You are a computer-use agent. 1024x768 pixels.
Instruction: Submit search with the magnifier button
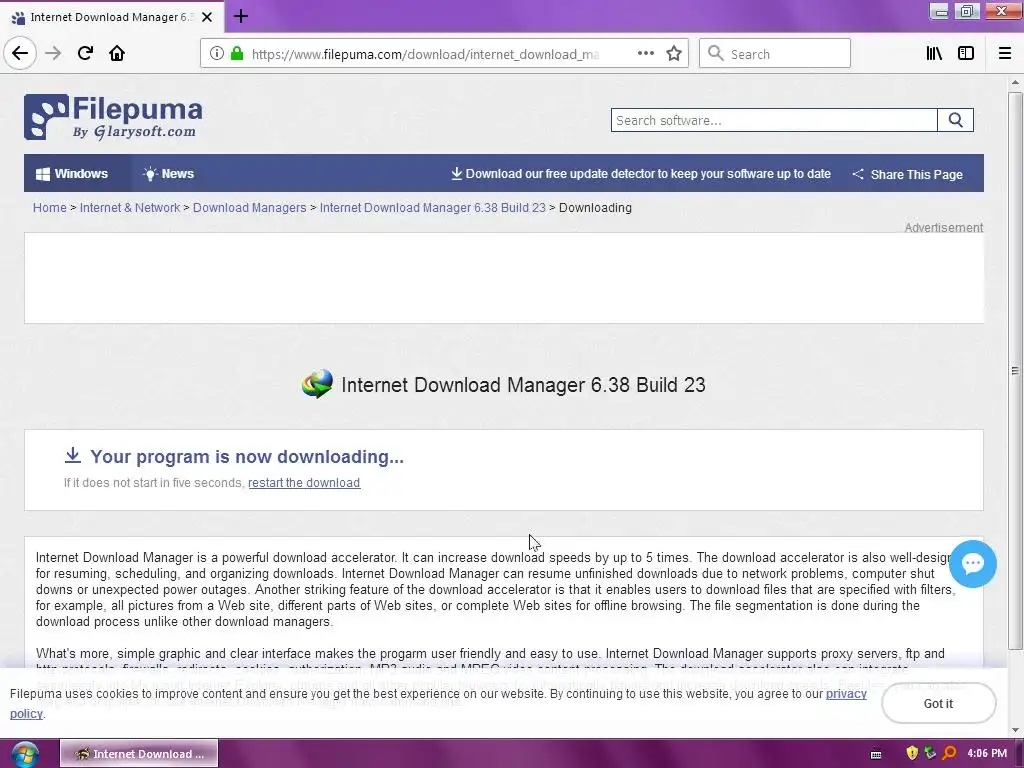pyautogui.click(x=955, y=120)
